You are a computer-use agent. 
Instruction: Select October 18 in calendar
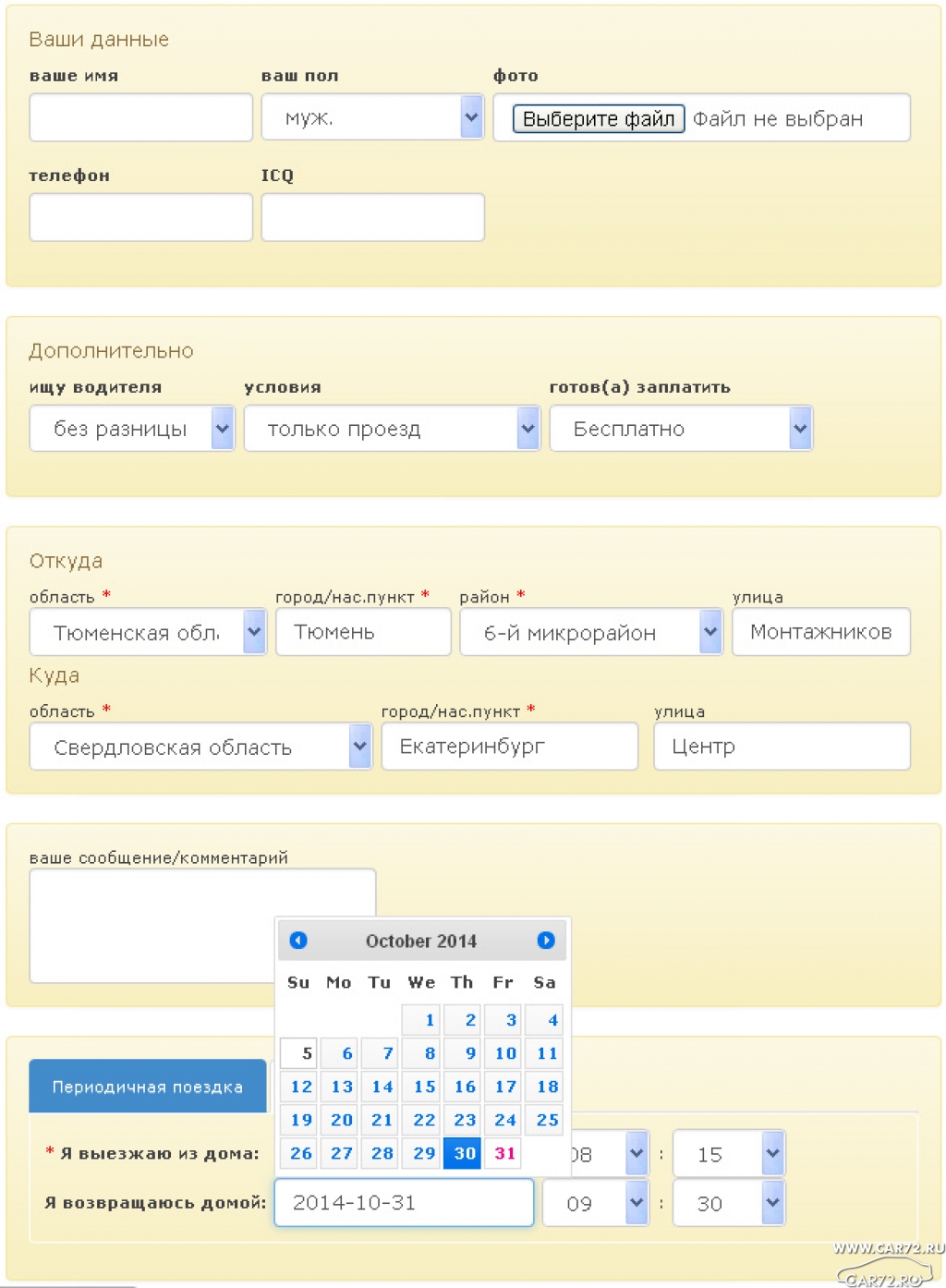[543, 1087]
